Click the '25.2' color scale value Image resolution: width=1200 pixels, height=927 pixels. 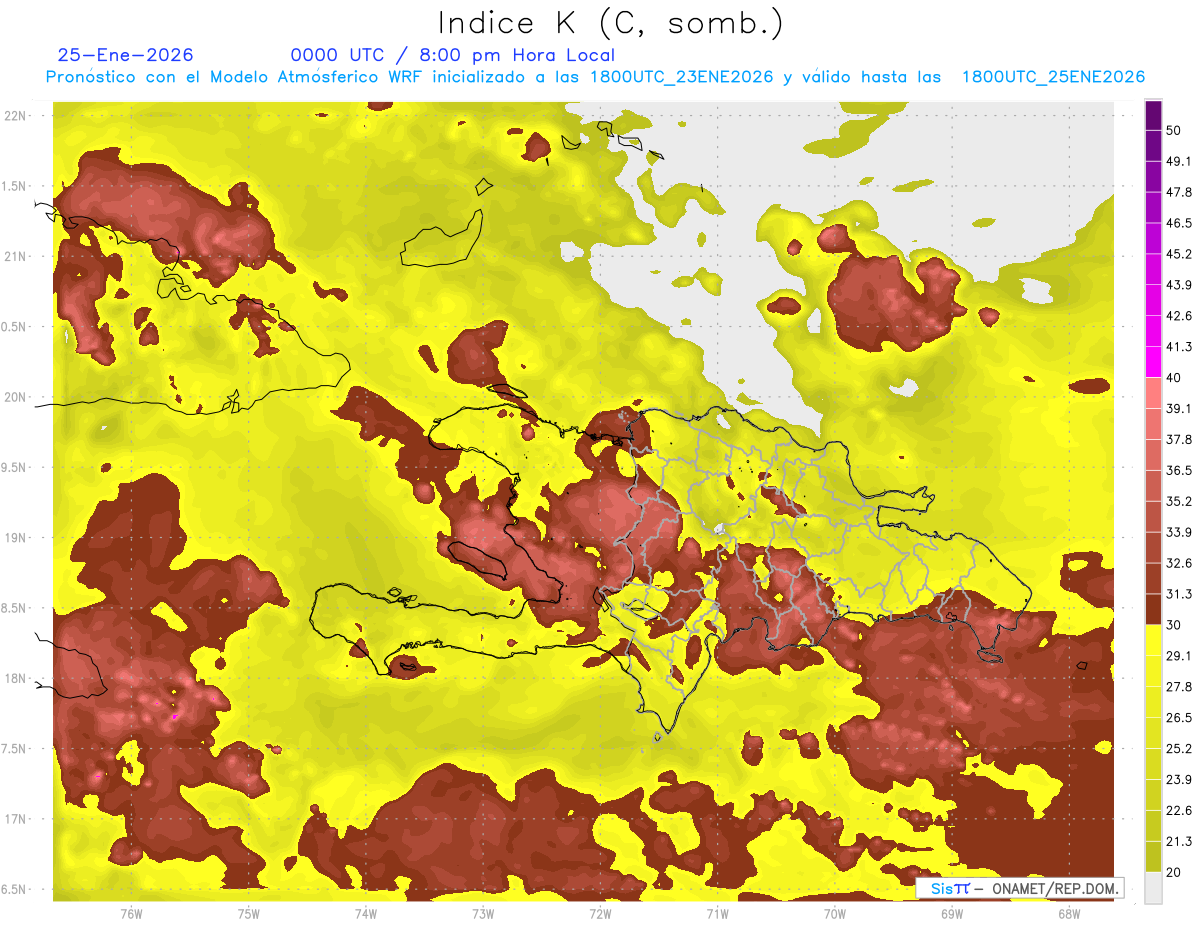pyautogui.click(x=1179, y=749)
